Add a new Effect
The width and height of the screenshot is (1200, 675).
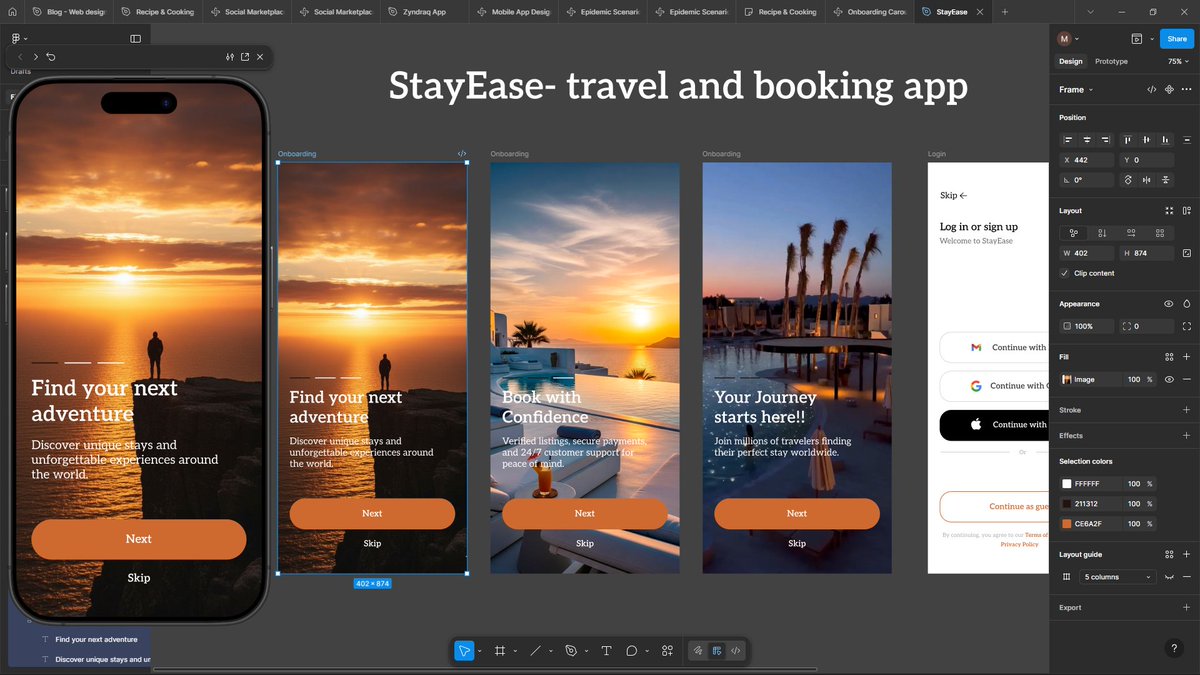pos(1186,436)
